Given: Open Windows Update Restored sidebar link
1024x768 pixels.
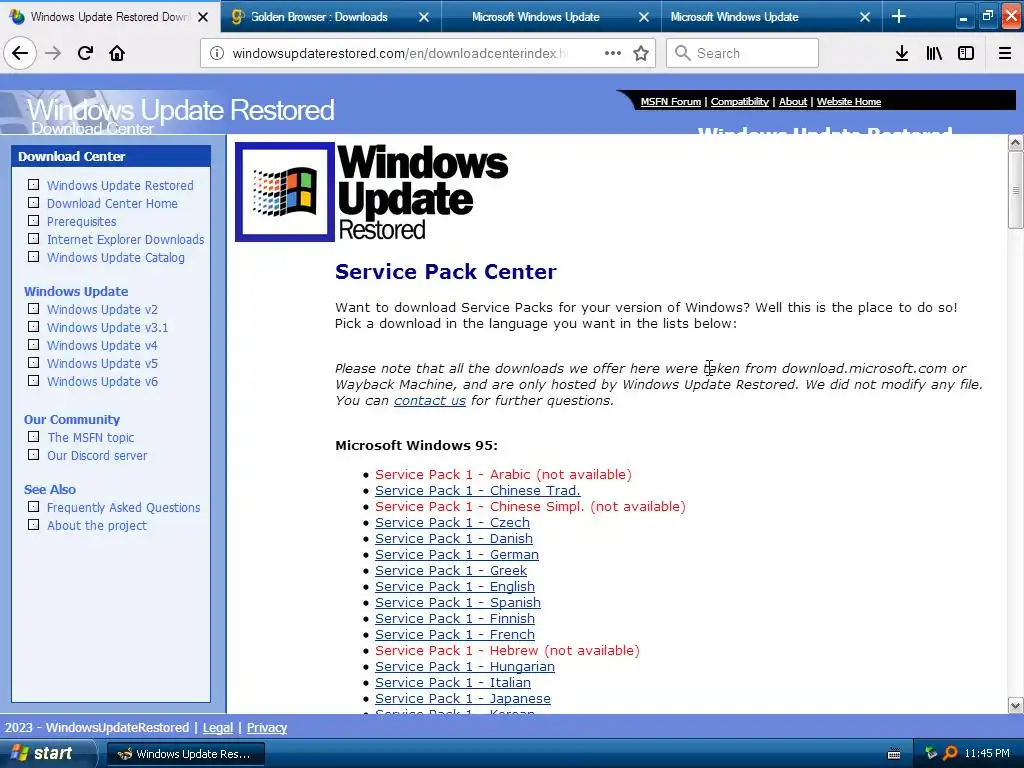Looking at the screenshot, I should pos(120,185).
